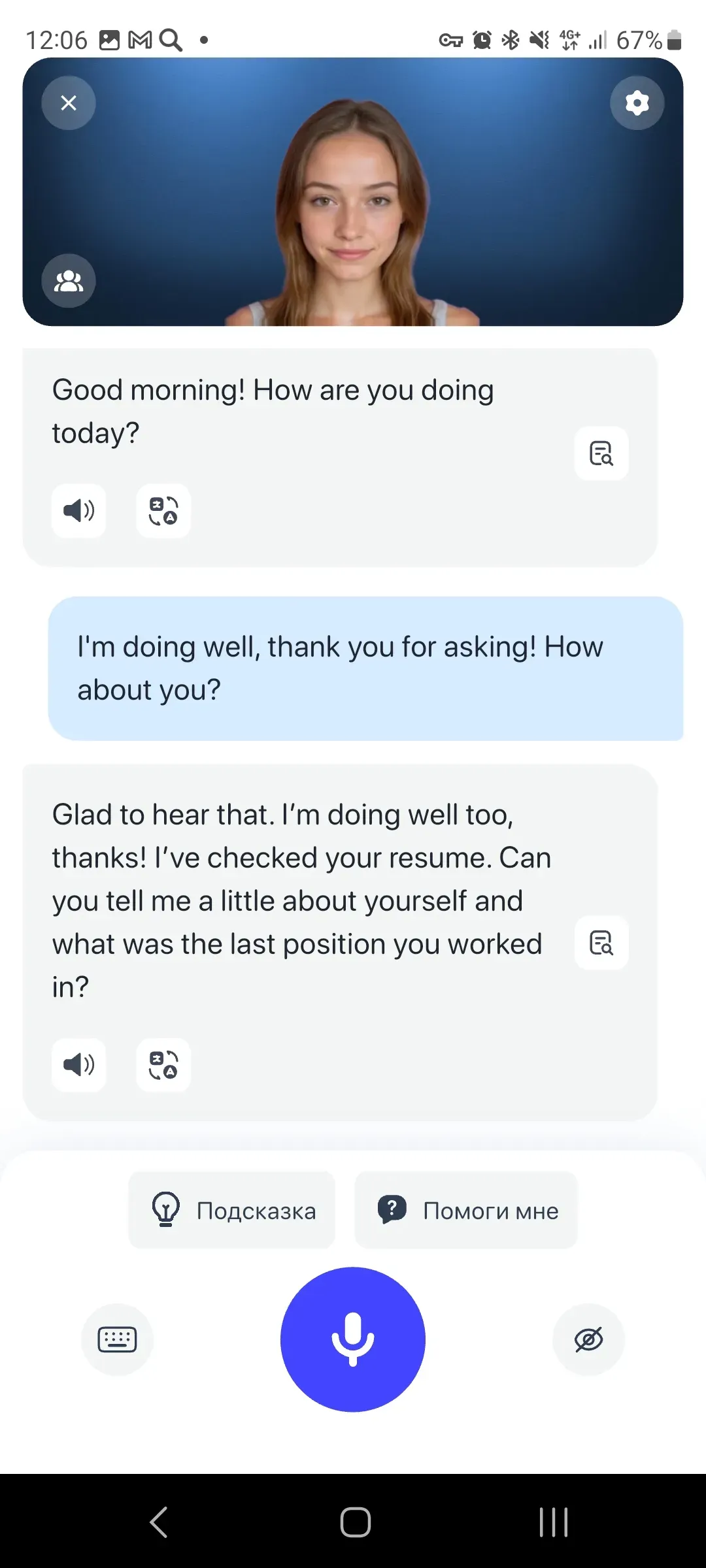Open the participants view on the video
Image resolution: width=706 pixels, height=1568 pixels.
coord(69,281)
